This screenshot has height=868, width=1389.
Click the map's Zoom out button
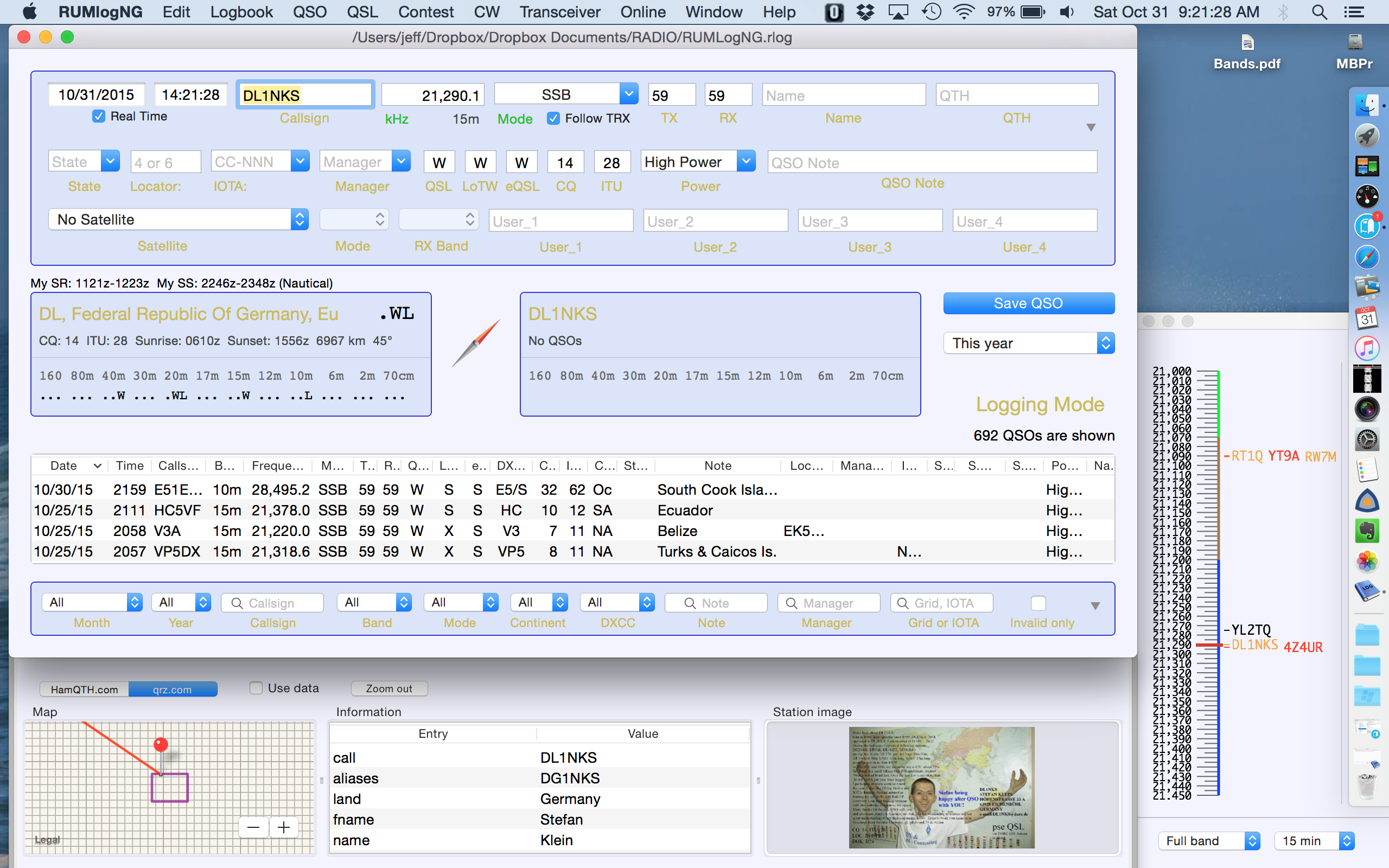[388, 688]
